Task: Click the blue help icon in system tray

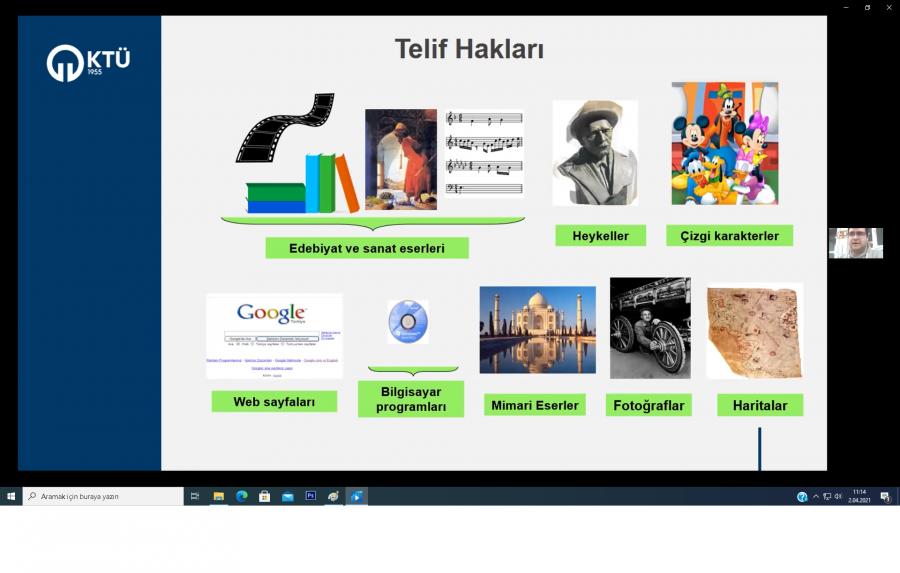Action: (x=802, y=497)
